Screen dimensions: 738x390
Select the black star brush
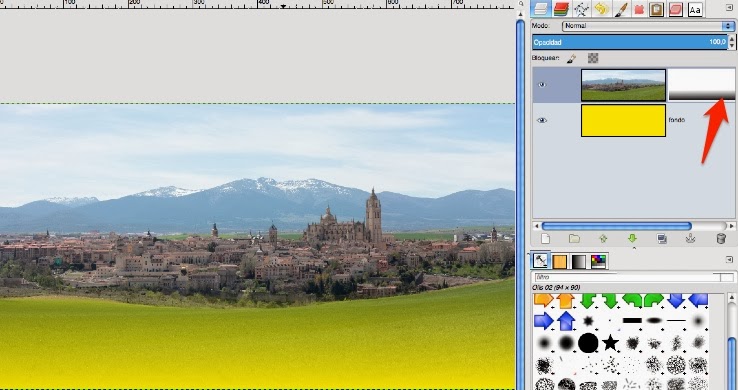tap(610, 342)
